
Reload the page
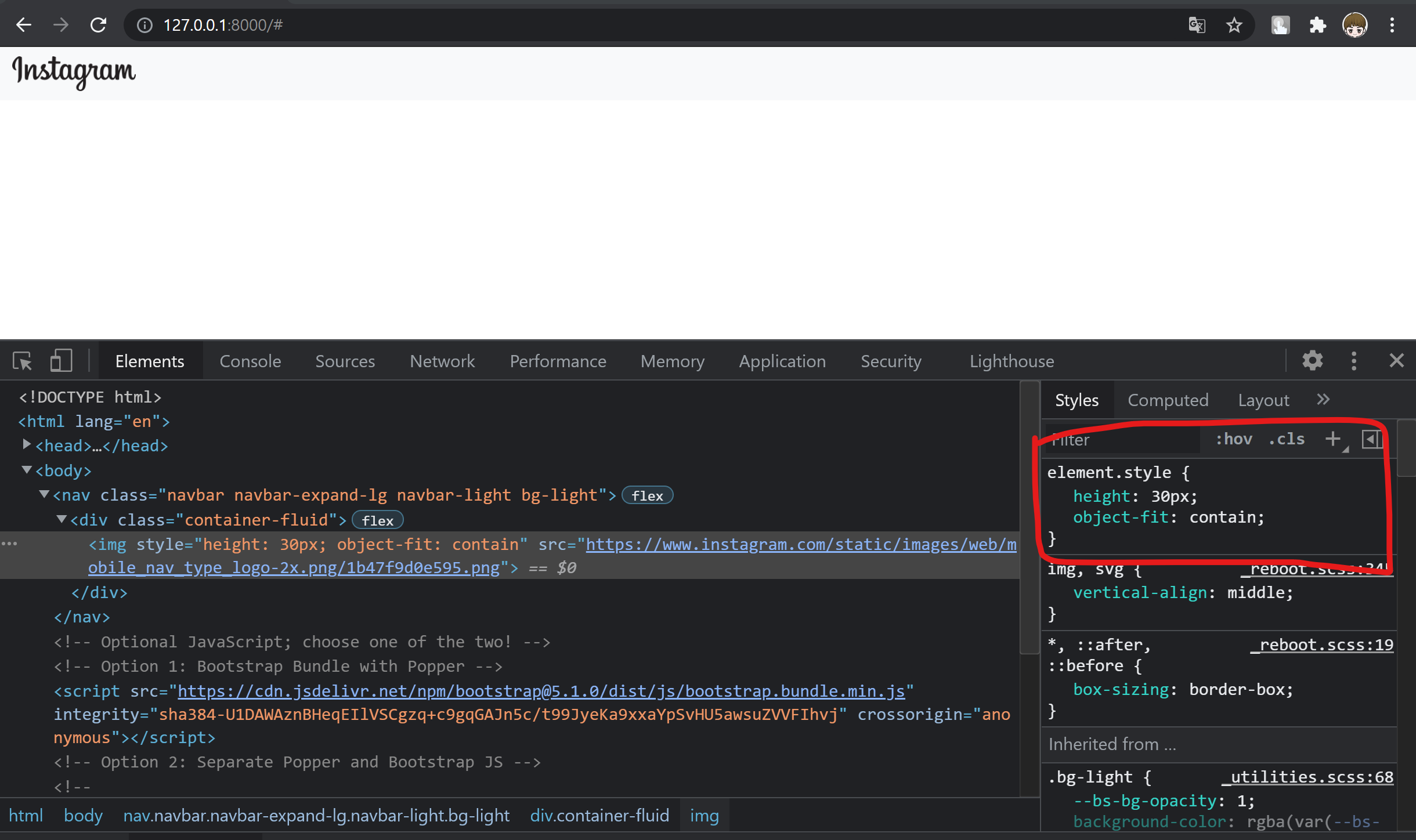point(98,25)
